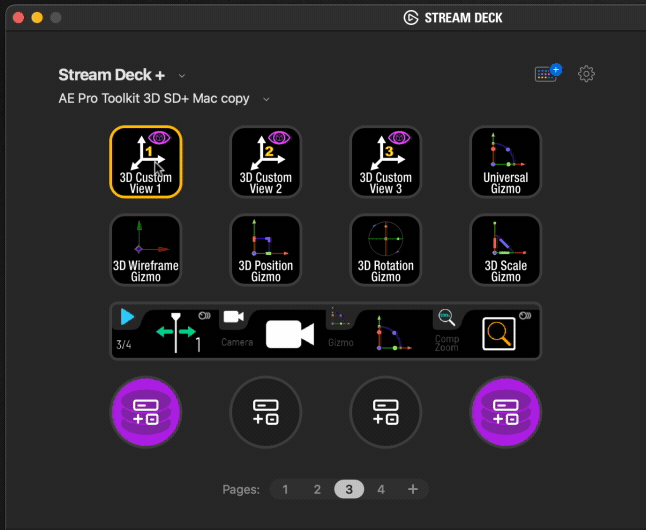
Task: Select the 3D Wireframe Gizmo key
Action: point(146,250)
